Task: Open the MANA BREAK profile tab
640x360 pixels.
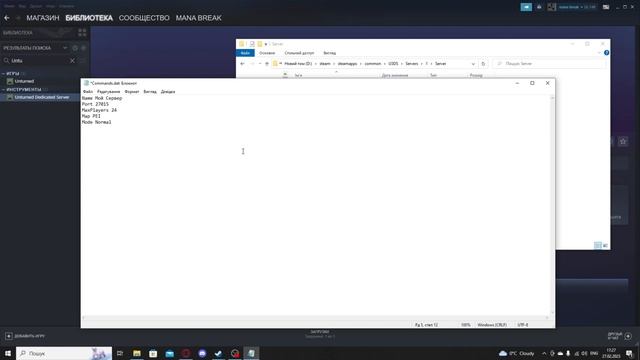Action: (199, 18)
